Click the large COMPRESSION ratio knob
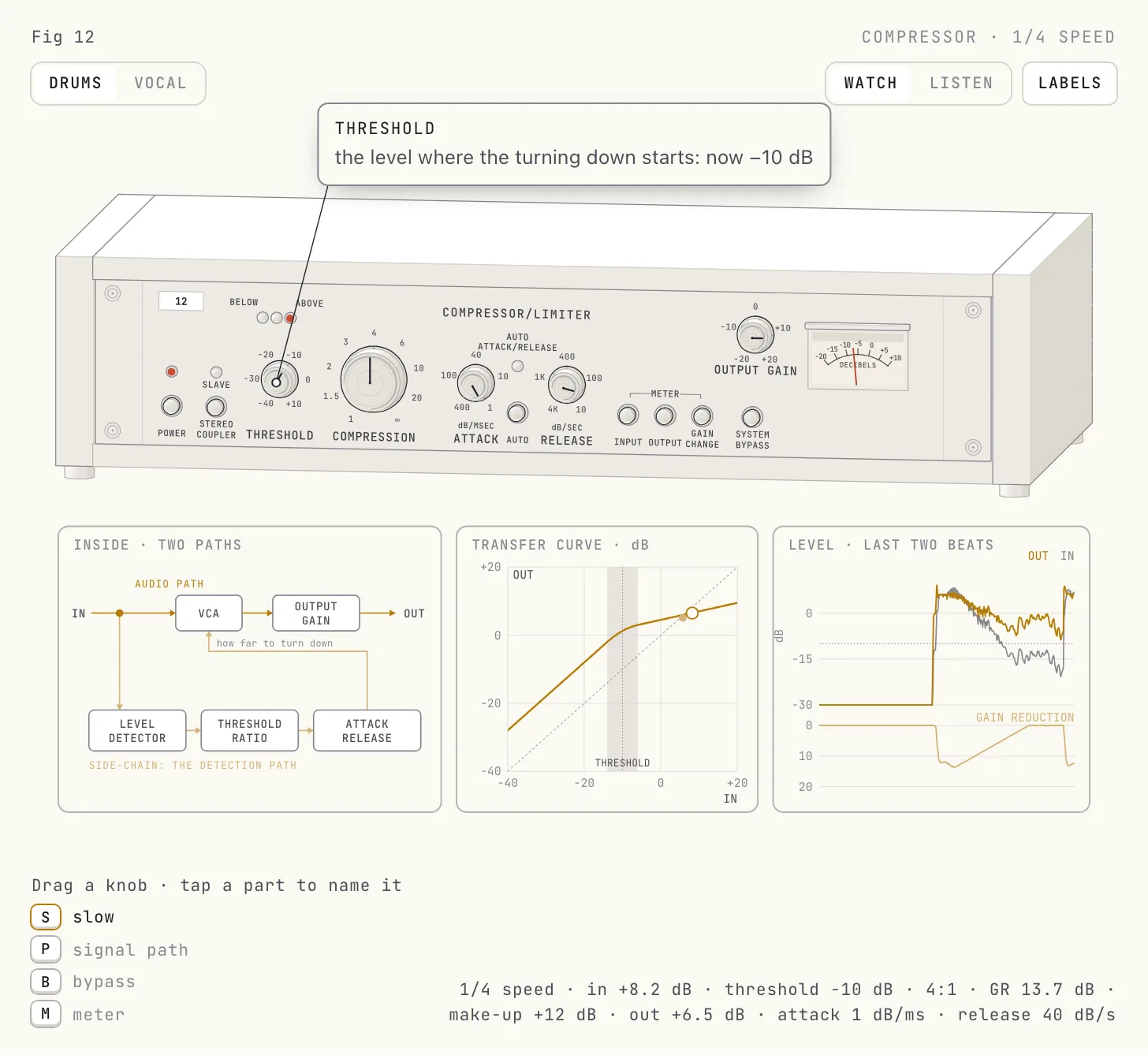Image resolution: width=1148 pixels, height=1055 pixels. (374, 379)
